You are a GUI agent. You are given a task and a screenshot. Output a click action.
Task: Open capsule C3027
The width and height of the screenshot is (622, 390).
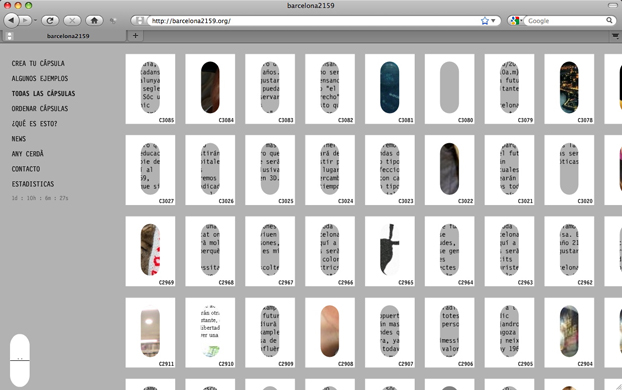[150, 170]
